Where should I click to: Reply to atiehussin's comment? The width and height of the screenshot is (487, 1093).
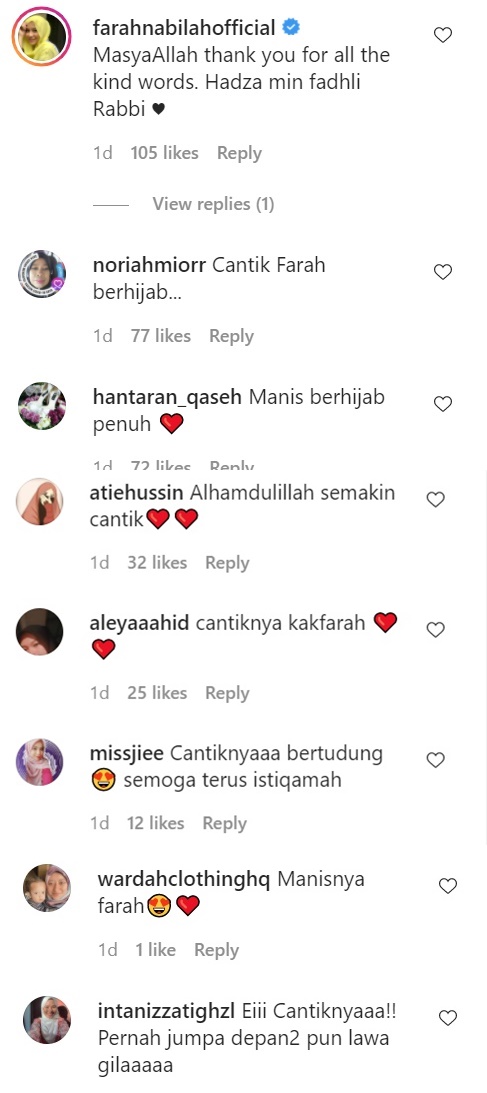click(x=227, y=563)
